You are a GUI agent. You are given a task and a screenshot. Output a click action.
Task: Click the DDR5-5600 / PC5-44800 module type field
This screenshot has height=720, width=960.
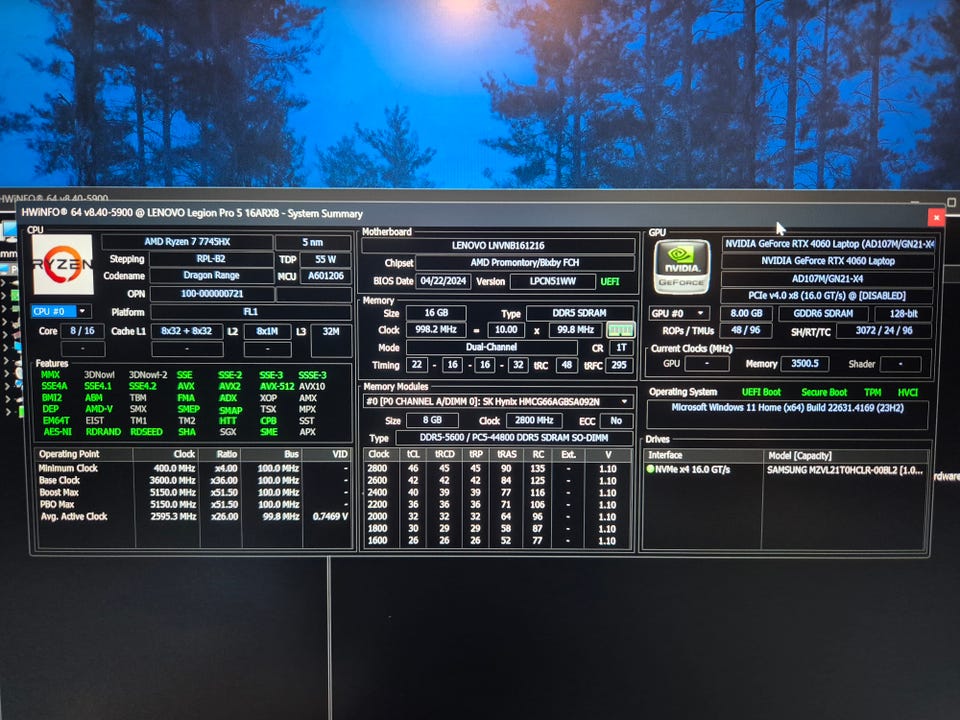point(514,438)
